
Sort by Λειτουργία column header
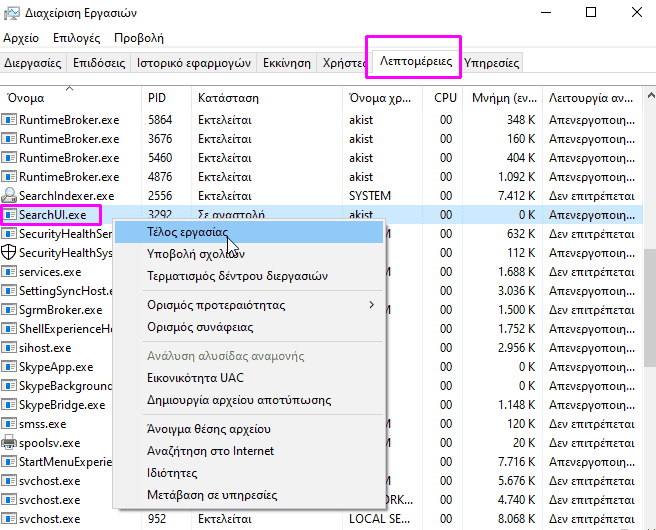[592, 98]
